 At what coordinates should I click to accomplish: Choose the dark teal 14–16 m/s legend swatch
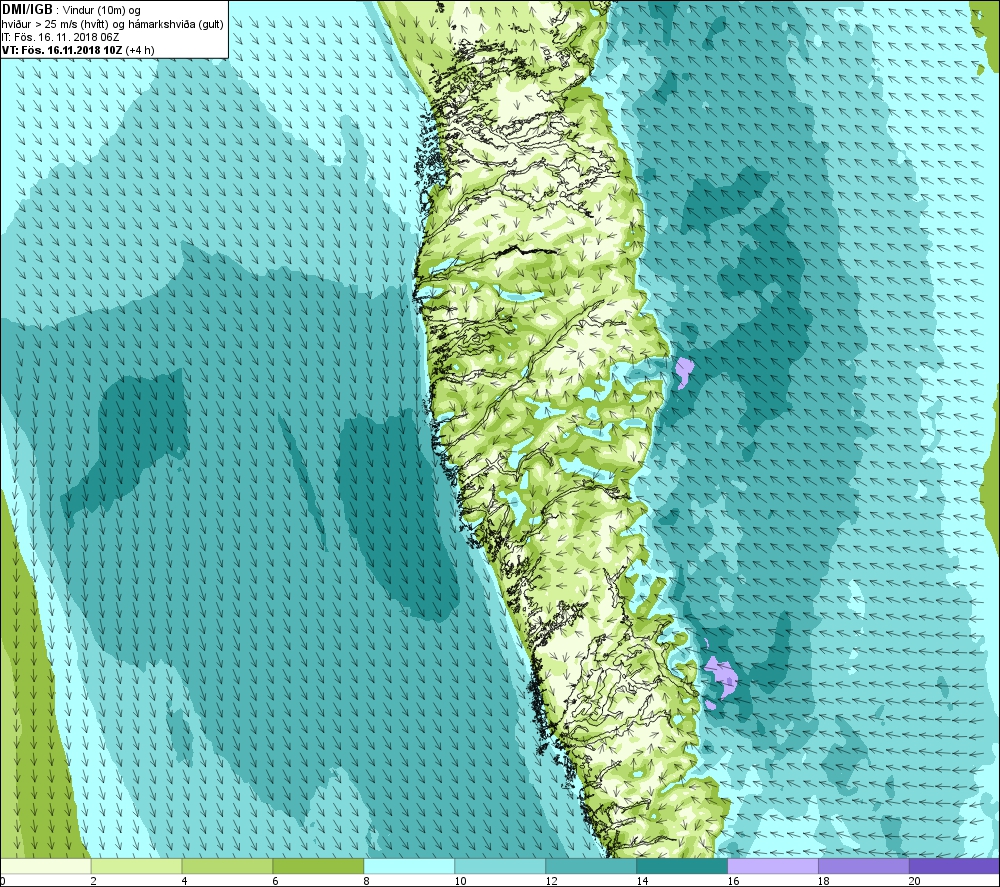tap(682, 866)
